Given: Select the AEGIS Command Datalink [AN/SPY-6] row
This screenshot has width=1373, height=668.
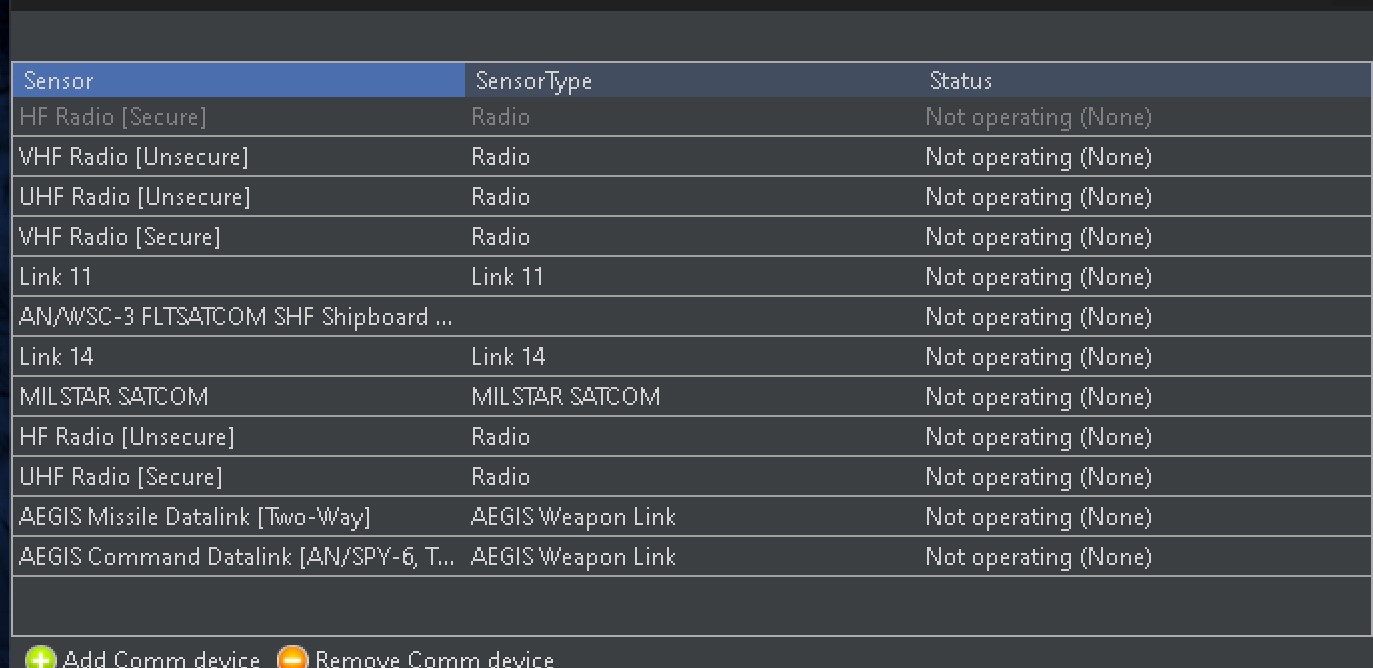Looking at the screenshot, I should pos(200,557).
